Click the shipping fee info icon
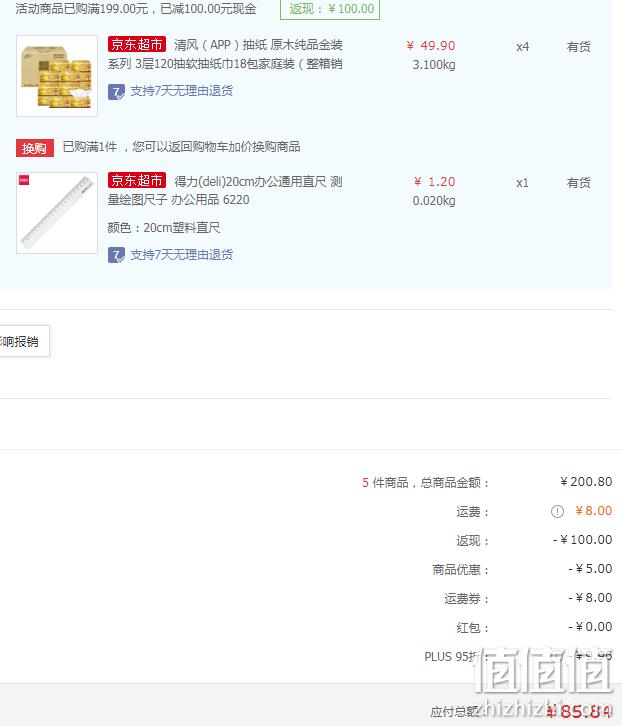 point(557,511)
